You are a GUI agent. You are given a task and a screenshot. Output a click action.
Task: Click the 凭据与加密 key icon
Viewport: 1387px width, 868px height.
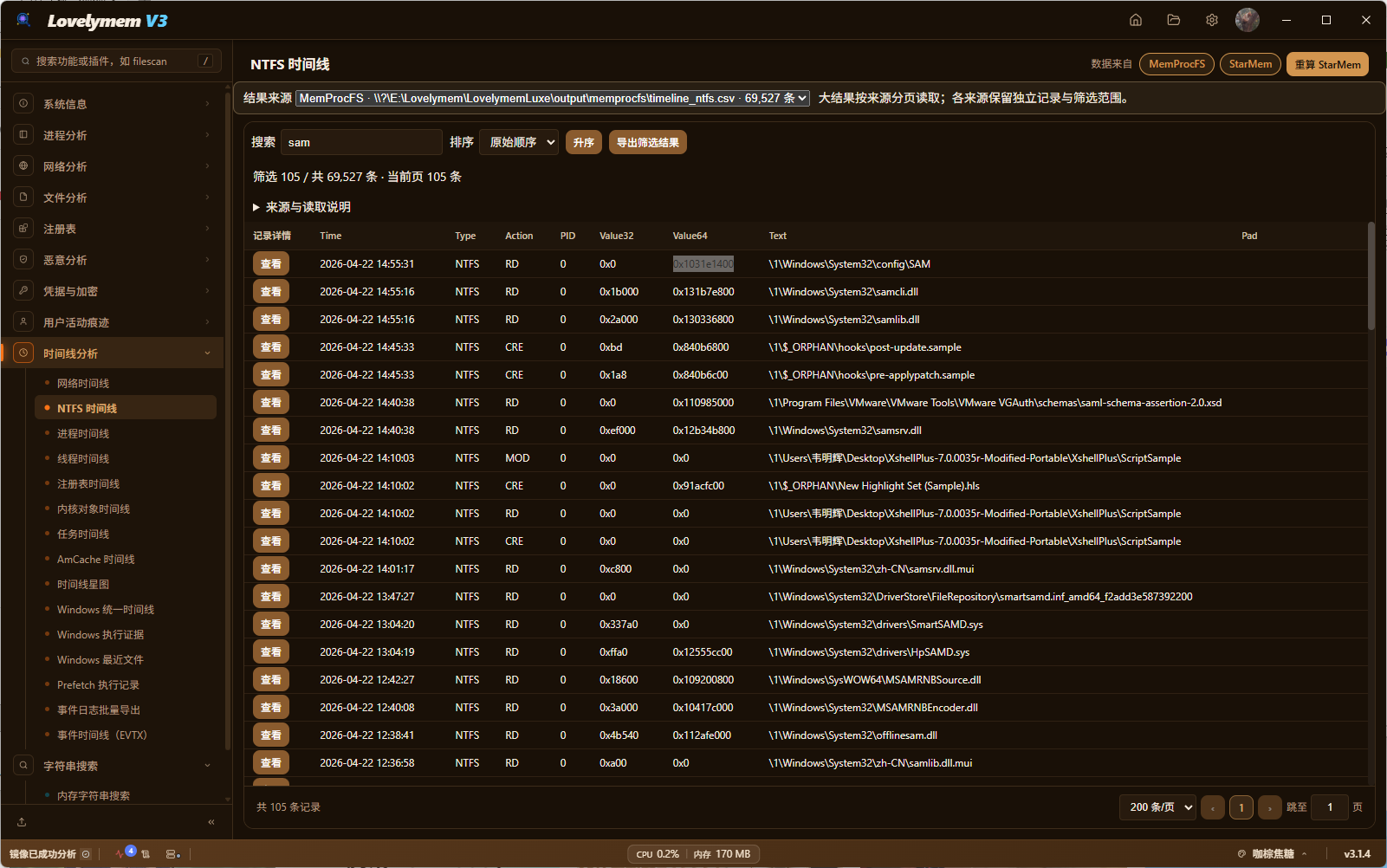pos(23,291)
